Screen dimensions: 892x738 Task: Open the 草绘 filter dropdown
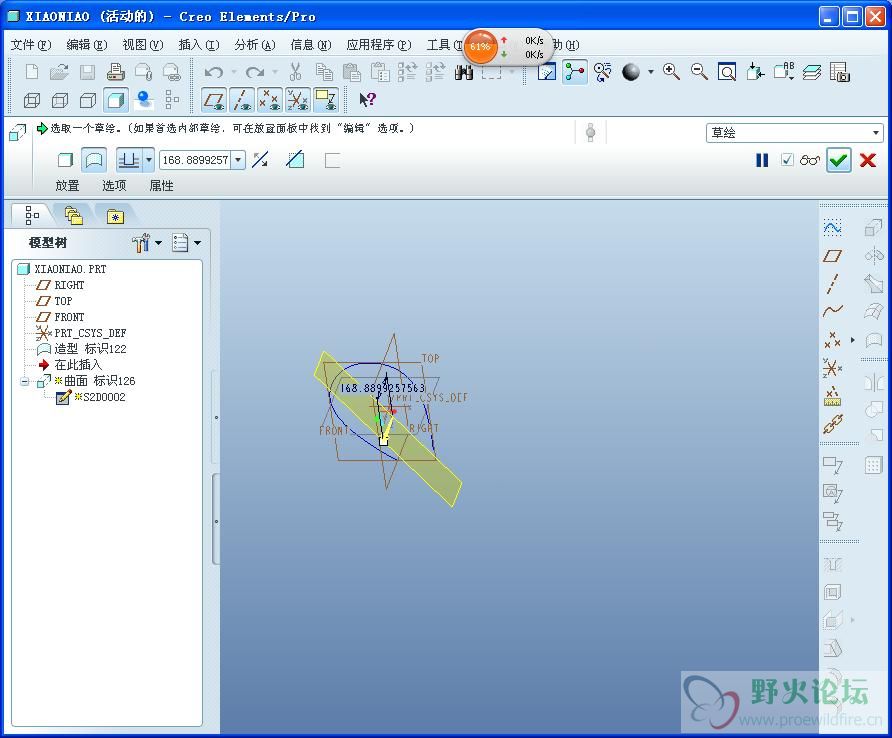(794, 133)
